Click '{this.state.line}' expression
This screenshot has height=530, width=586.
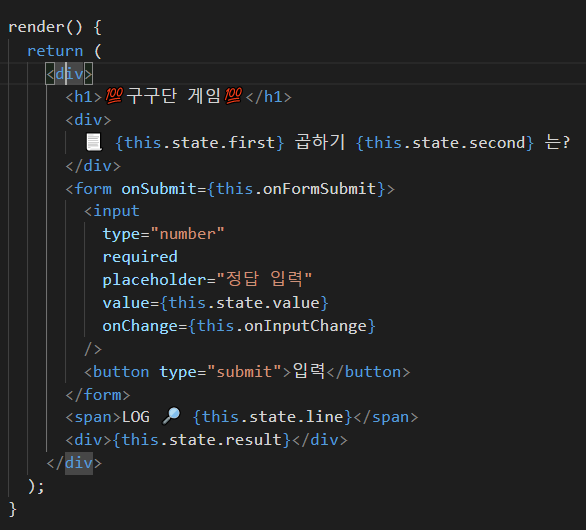click(x=272, y=417)
